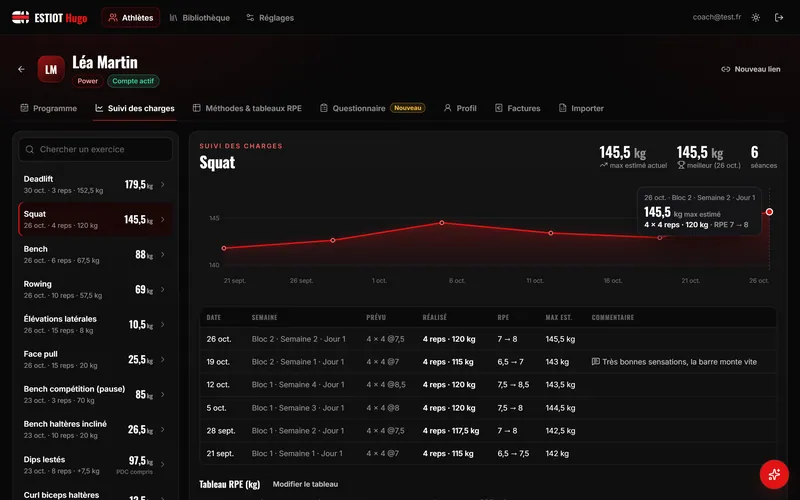This screenshot has width=800, height=500.
Task: Expand the Bench exercise chevron
Action: point(163,255)
